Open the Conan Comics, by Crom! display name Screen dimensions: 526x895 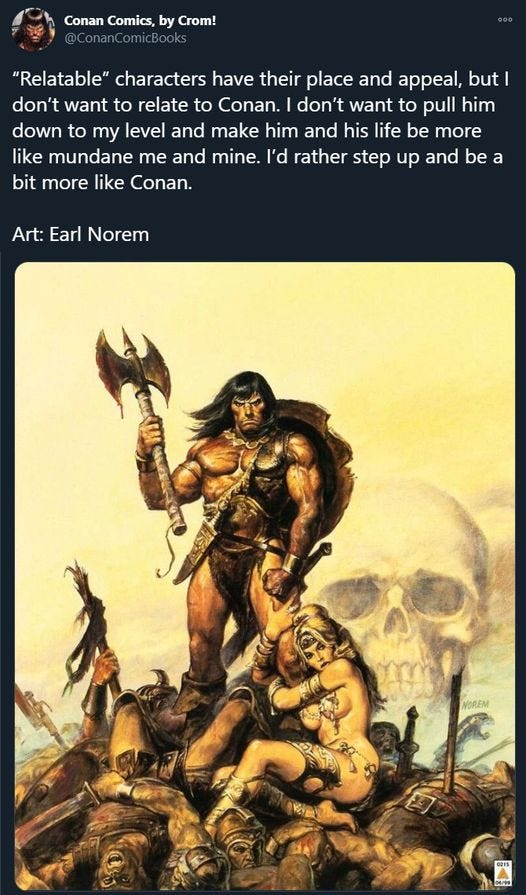[x=140, y=21]
